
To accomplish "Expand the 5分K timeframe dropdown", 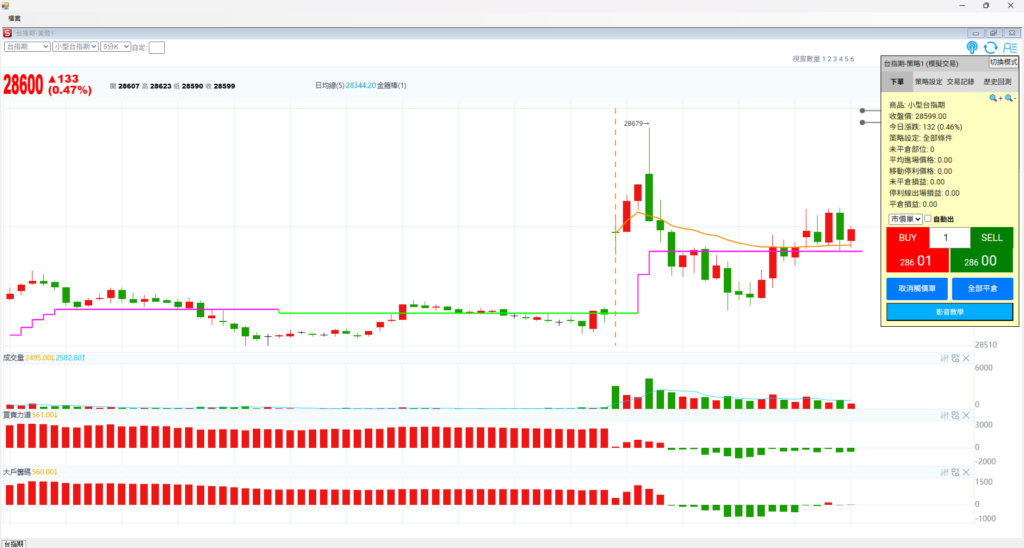I will 116,47.
